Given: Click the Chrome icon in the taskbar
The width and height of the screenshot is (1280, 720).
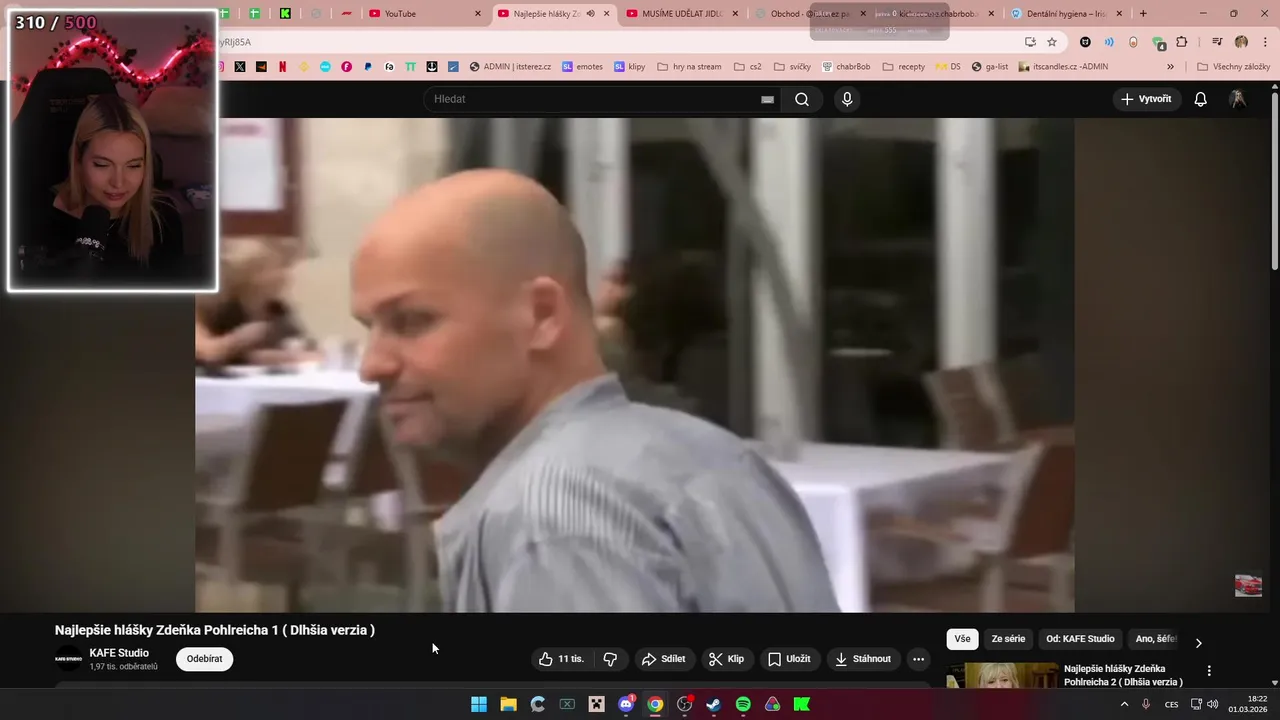Looking at the screenshot, I should [x=655, y=704].
